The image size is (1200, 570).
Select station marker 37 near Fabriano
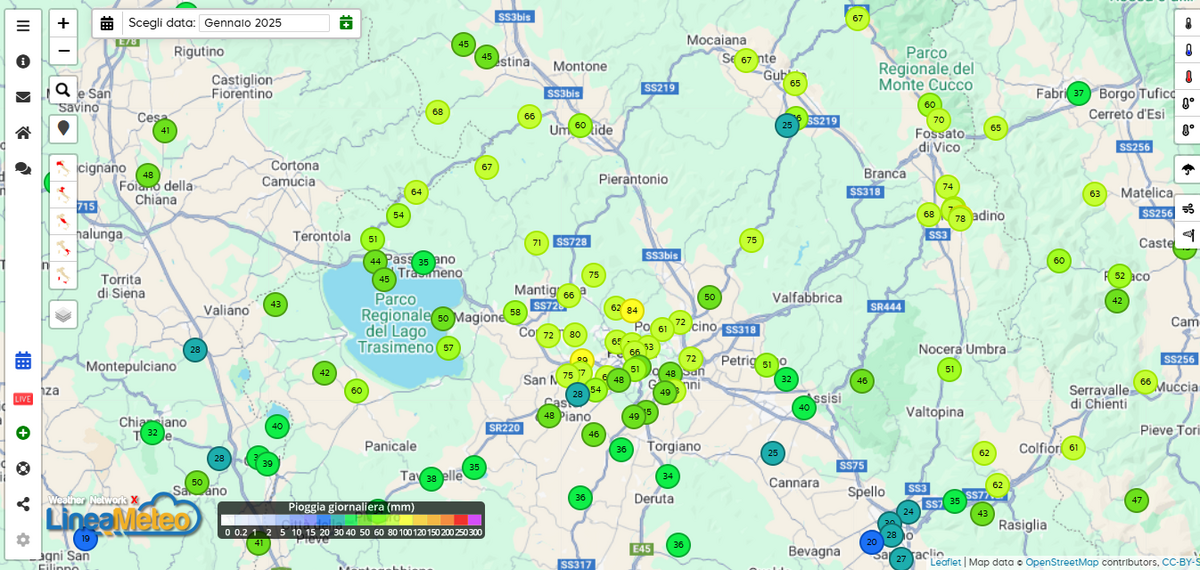1078,94
